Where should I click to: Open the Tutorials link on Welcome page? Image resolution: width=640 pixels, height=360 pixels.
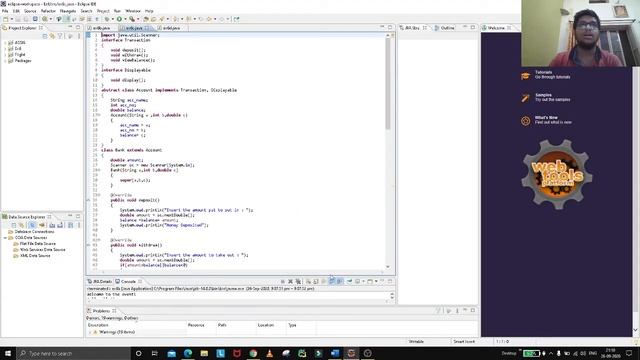543,72
